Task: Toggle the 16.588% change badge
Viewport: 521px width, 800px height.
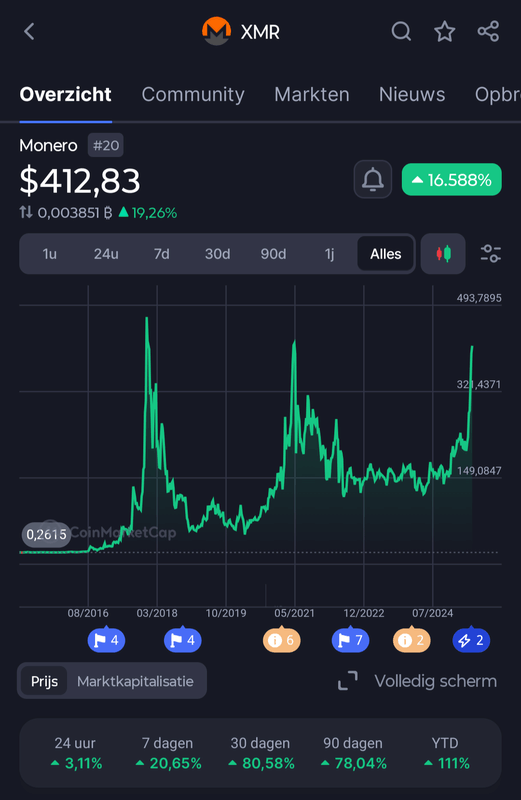Action: coord(452,180)
